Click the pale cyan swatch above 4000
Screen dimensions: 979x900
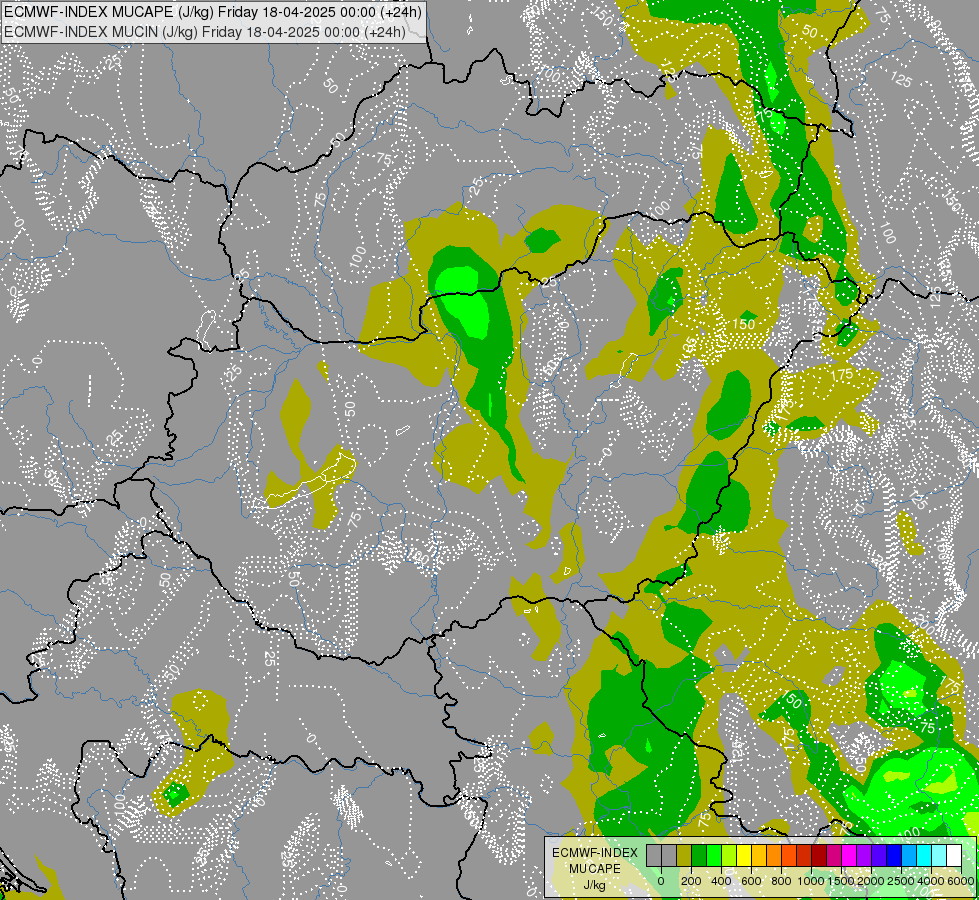(x=939, y=855)
